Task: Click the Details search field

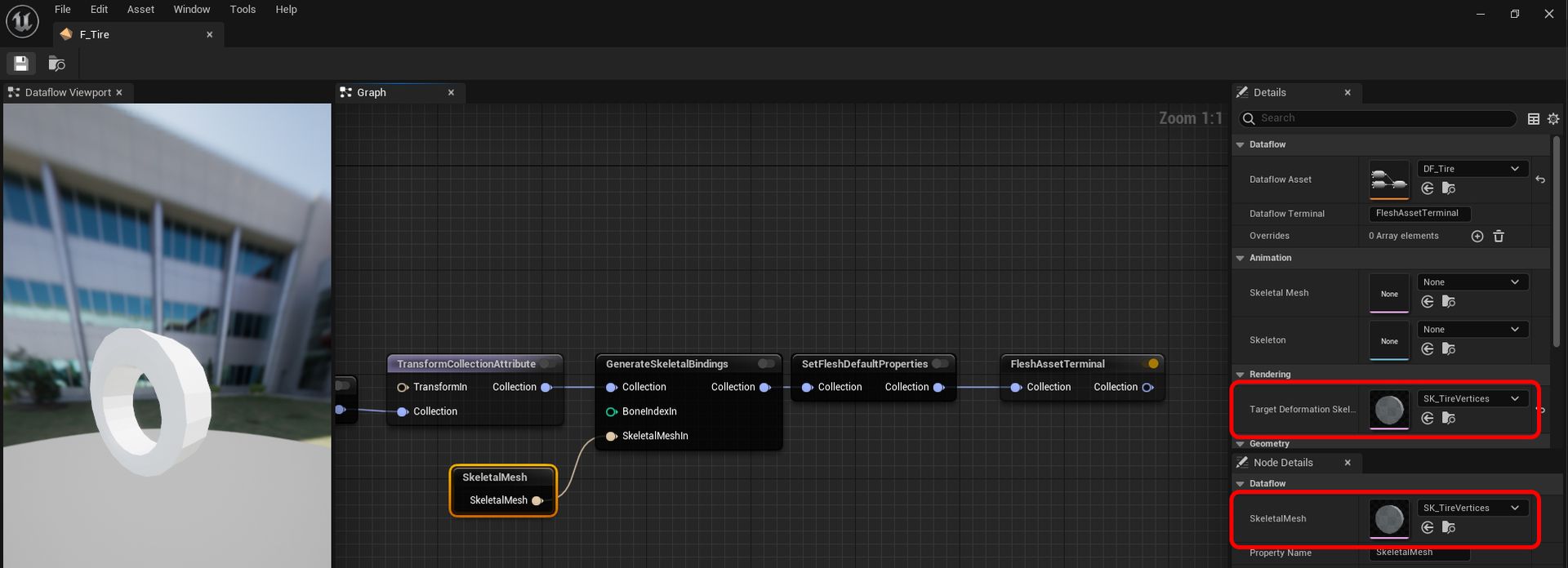Action: 1385,118
